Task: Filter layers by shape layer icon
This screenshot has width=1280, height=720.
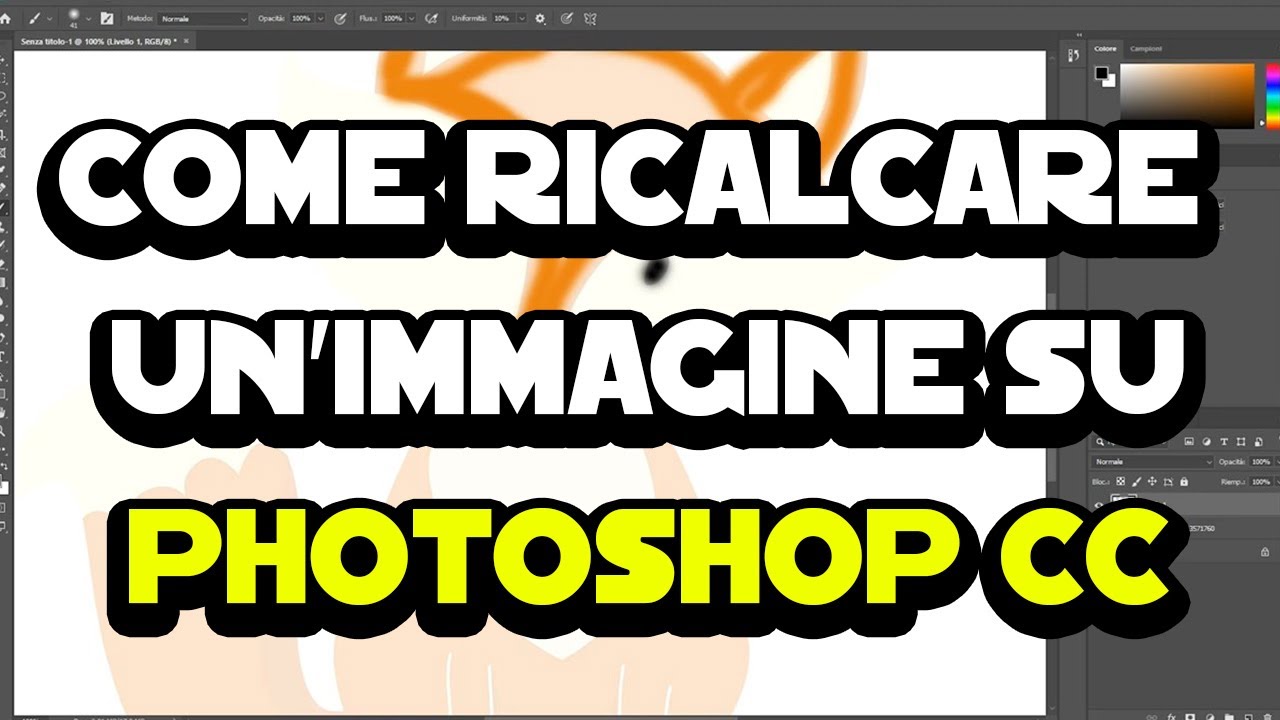Action: click(x=1241, y=441)
